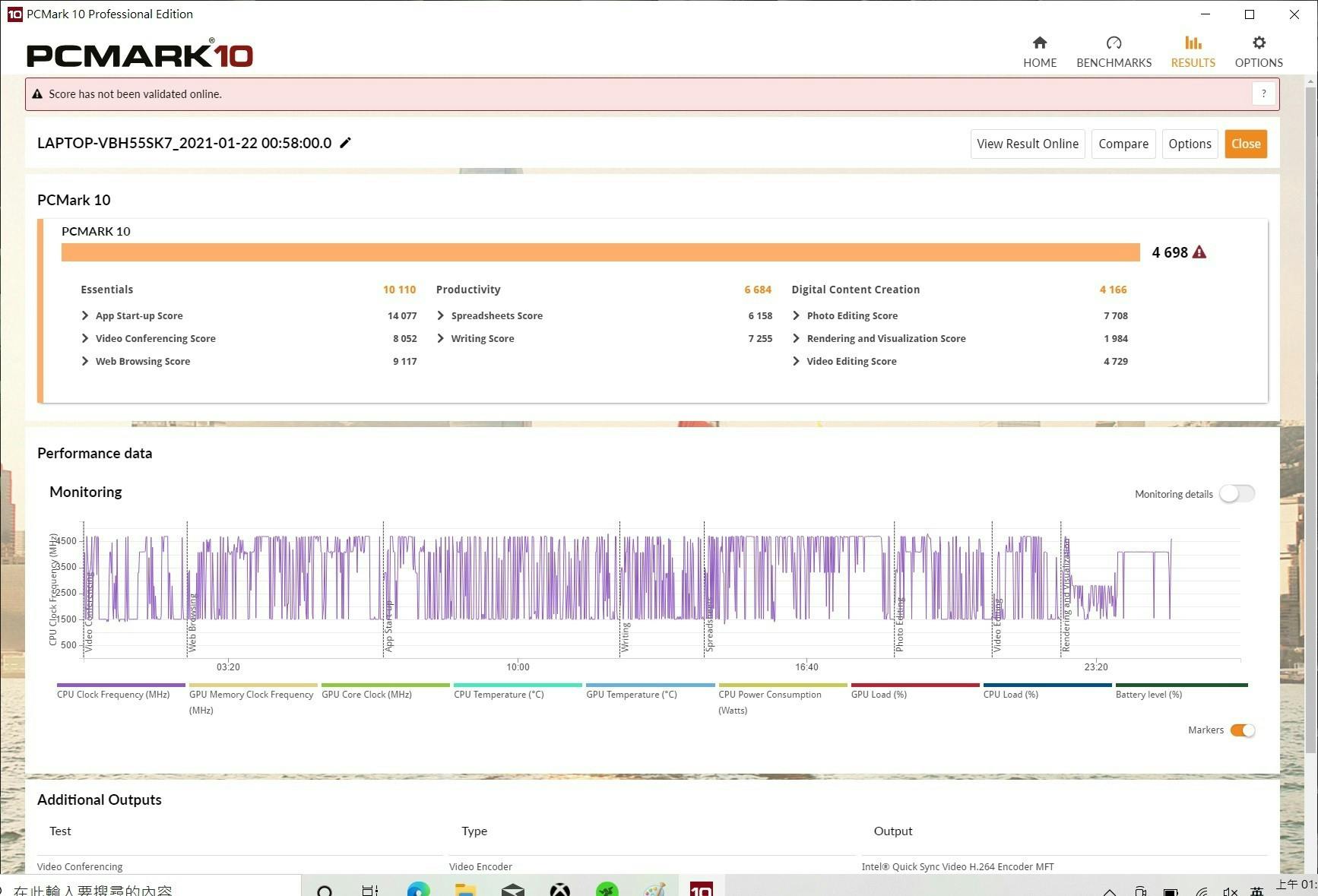Click the options gear icon
This screenshot has width=1318, height=896.
[1259, 43]
